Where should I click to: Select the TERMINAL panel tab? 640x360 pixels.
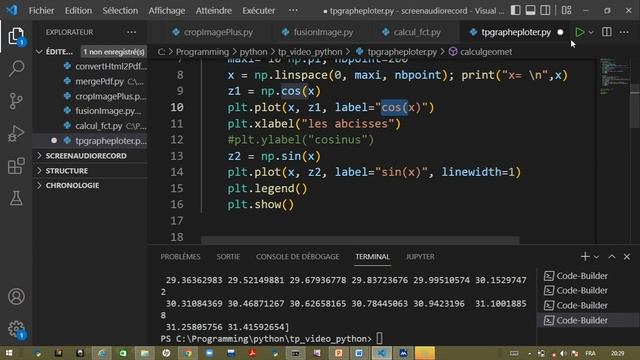coord(372,257)
